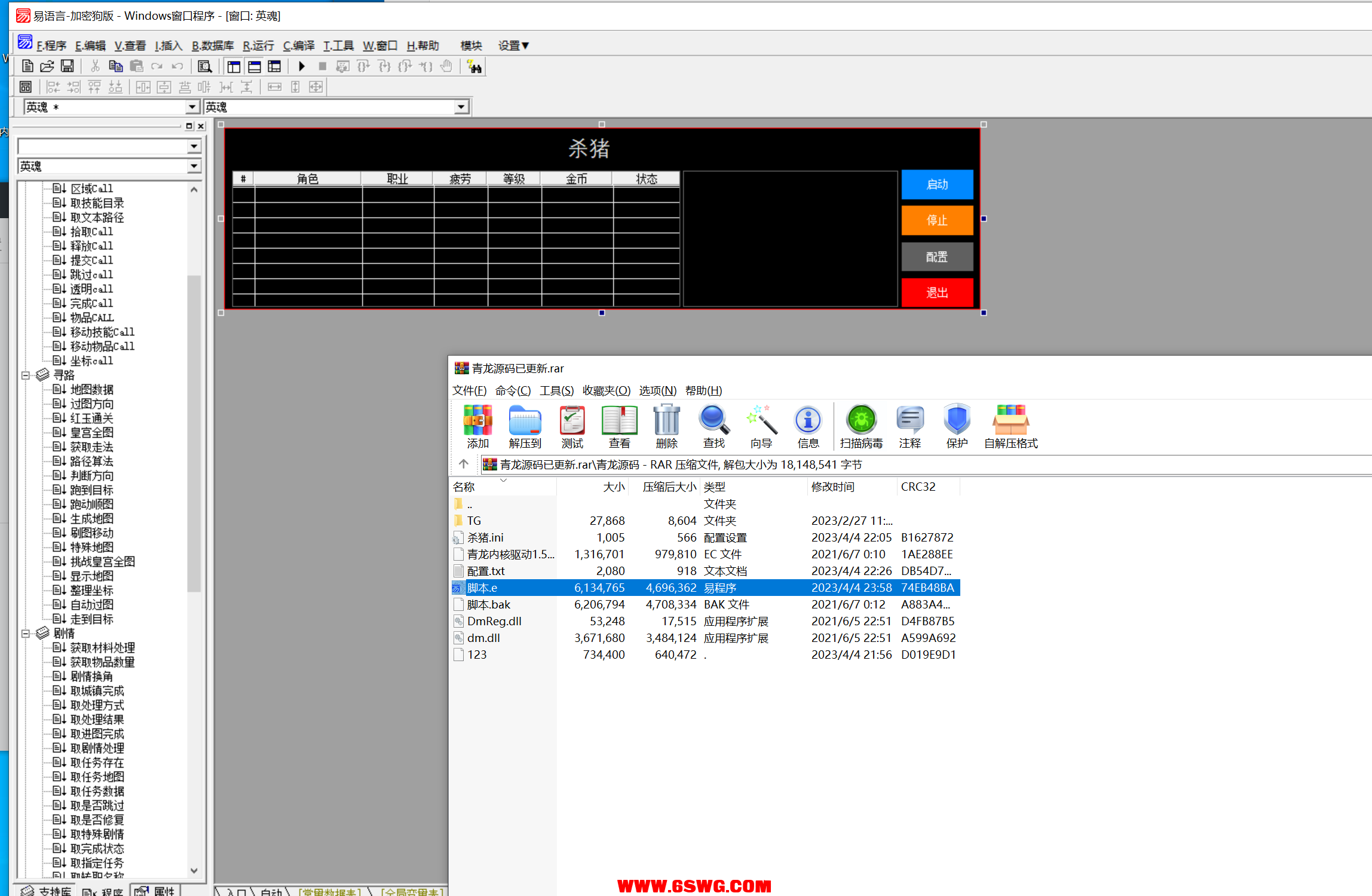Click the Copy toolbar icon

point(115,66)
